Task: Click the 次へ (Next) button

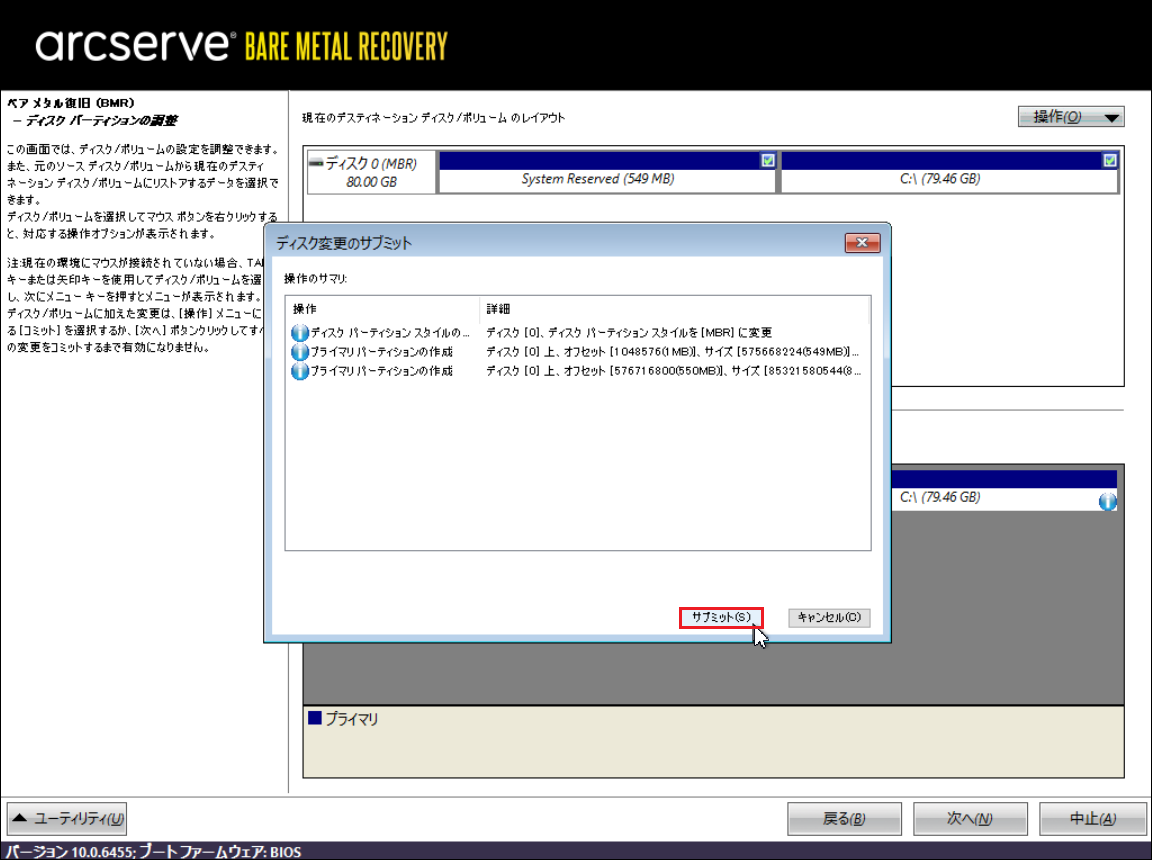Action: (x=970, y=819)
